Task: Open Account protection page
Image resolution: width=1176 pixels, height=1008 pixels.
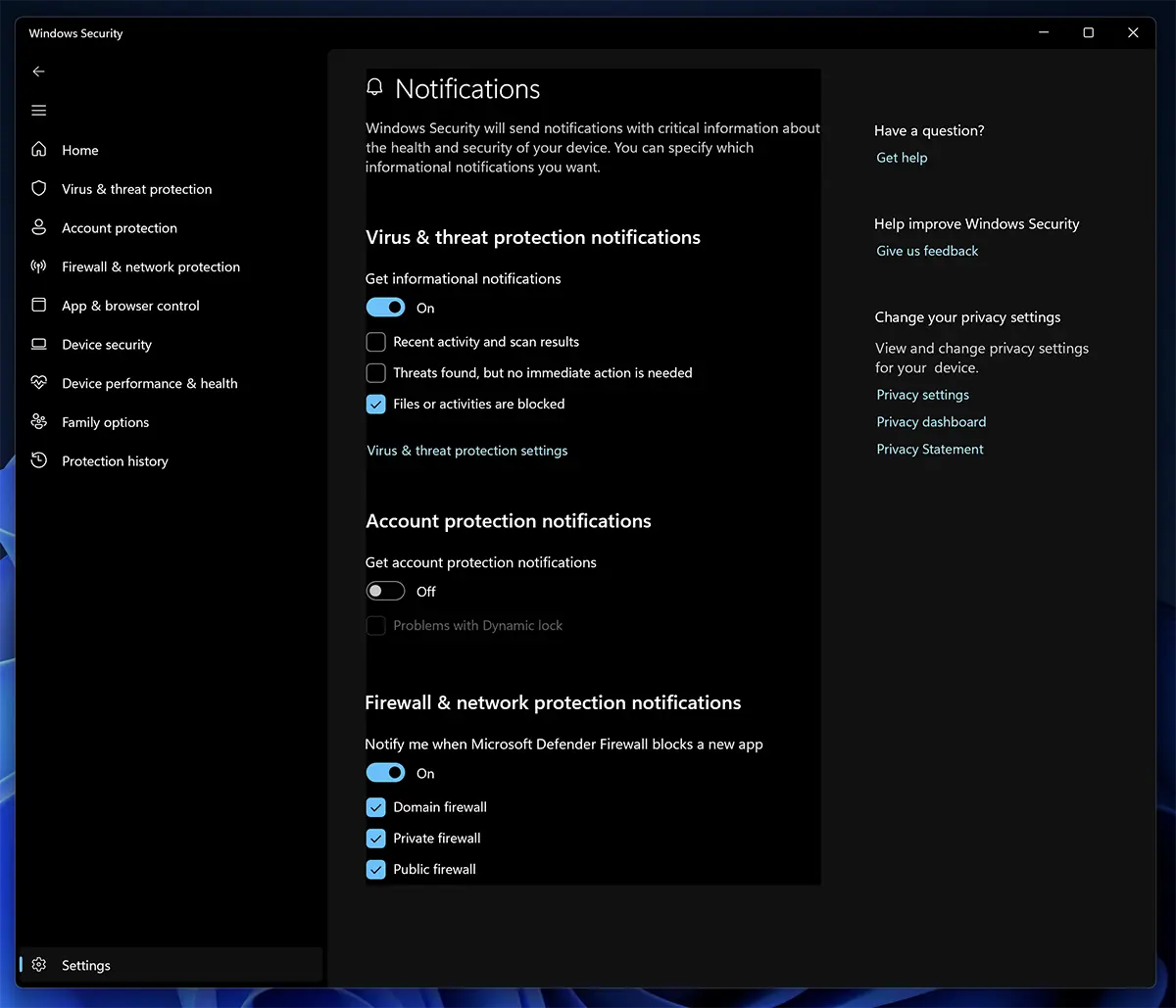Action: pos(171,228)
